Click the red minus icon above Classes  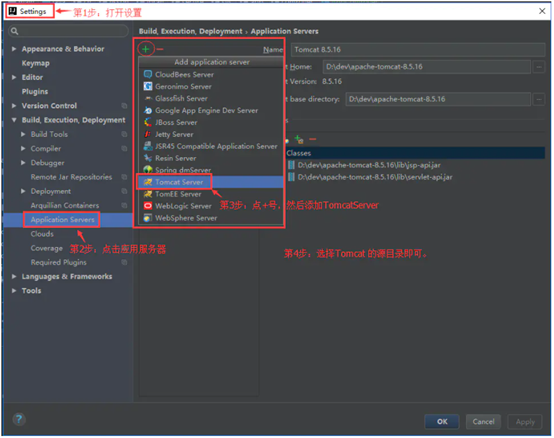point(313,139)
